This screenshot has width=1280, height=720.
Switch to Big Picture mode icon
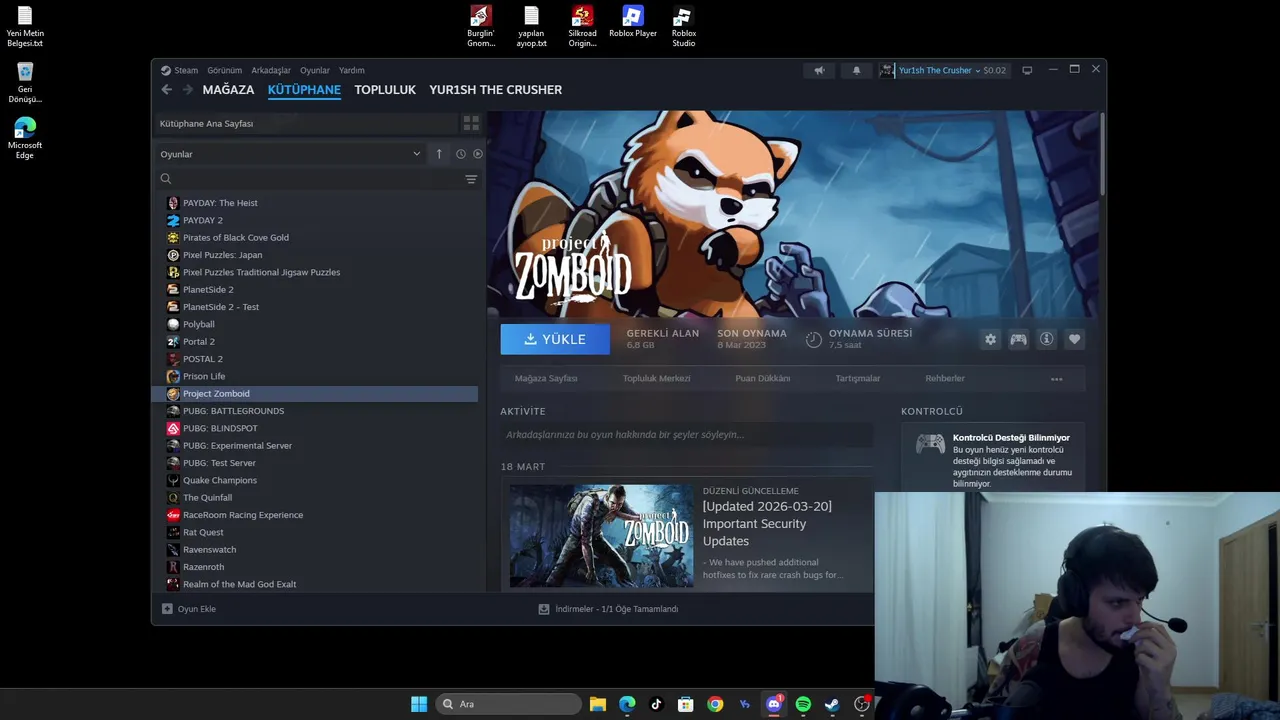click(1026, 70)
